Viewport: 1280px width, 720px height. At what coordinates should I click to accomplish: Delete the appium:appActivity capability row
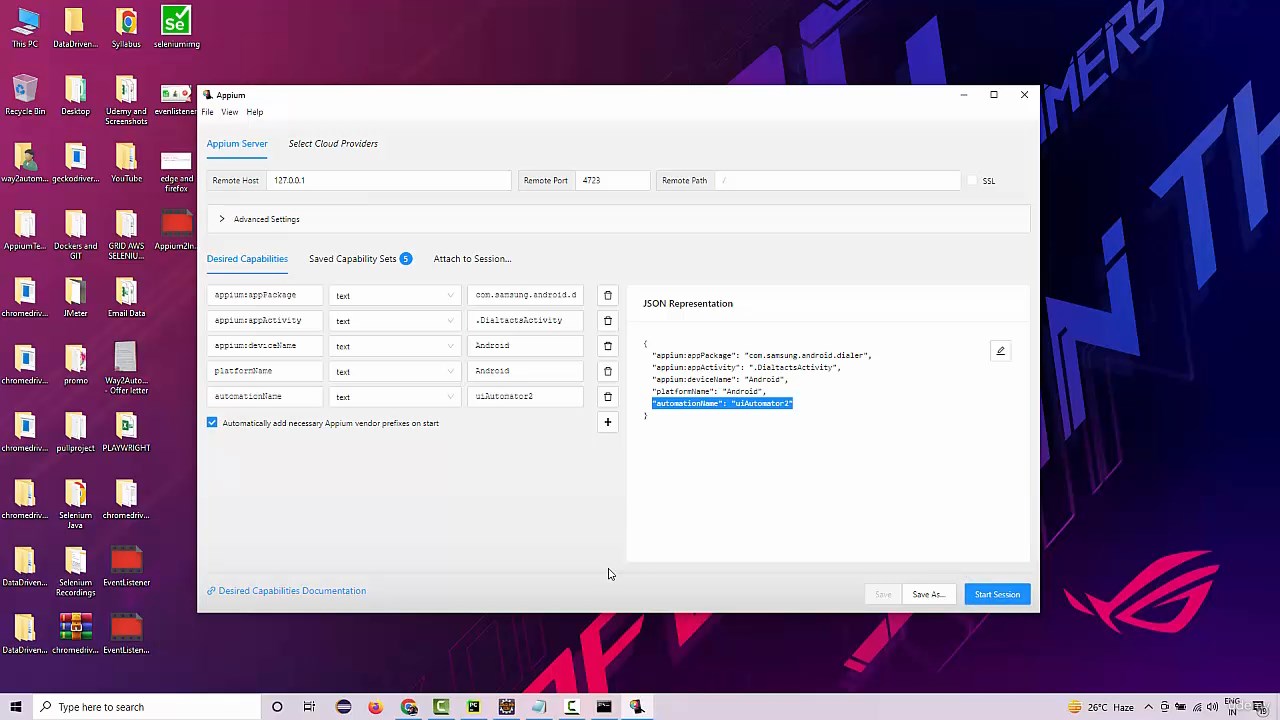pyautogui.click(x=607, y=321)
